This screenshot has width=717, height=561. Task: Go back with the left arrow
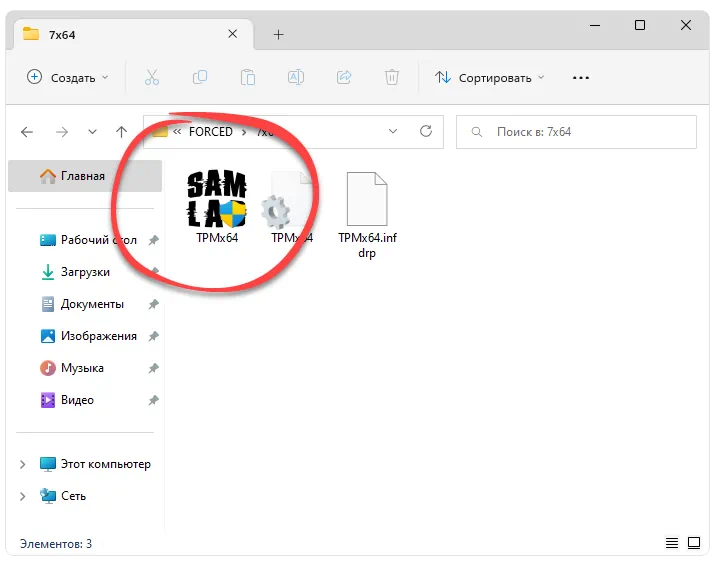[27, 132]
